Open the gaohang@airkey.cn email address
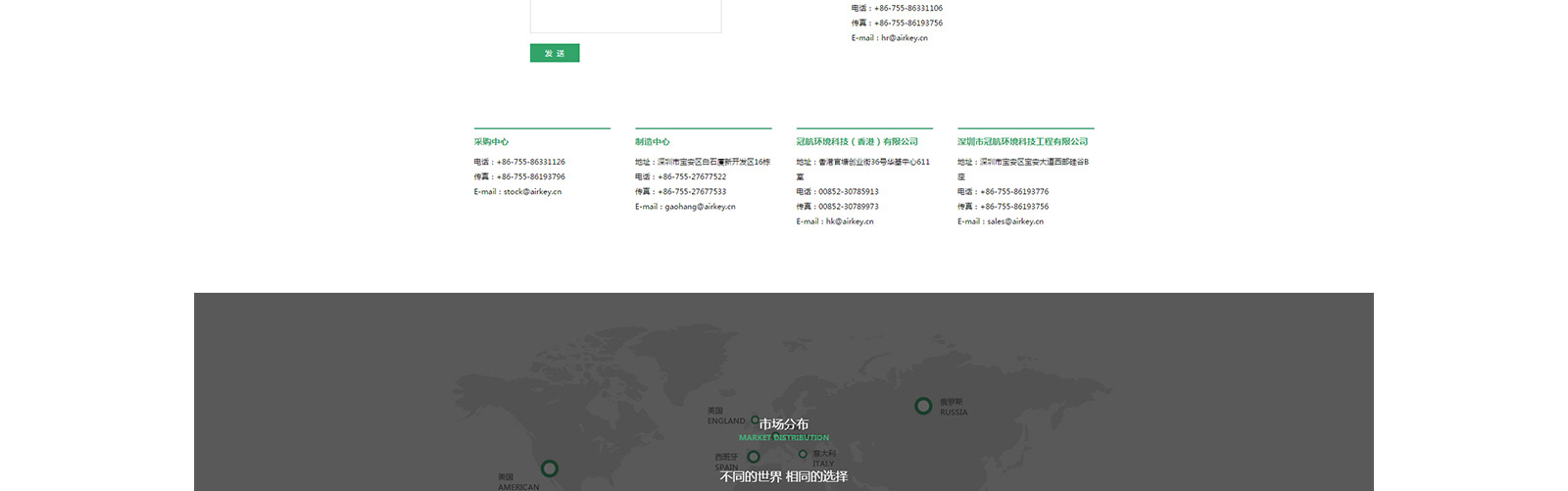This screenshot has height=491, width=1568. coord(700,207)
